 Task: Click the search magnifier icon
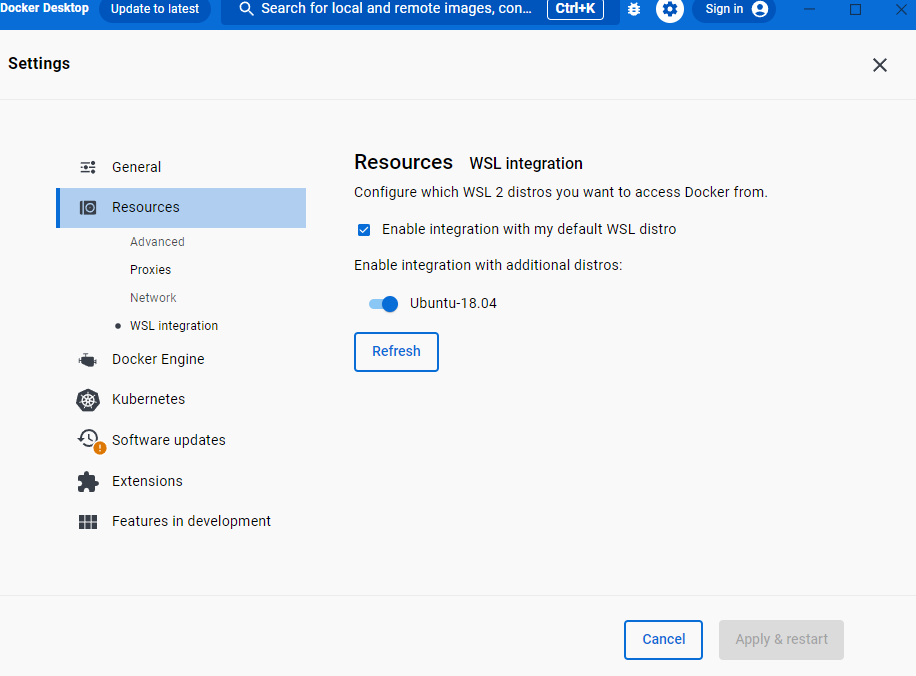[x=247, y=9]
